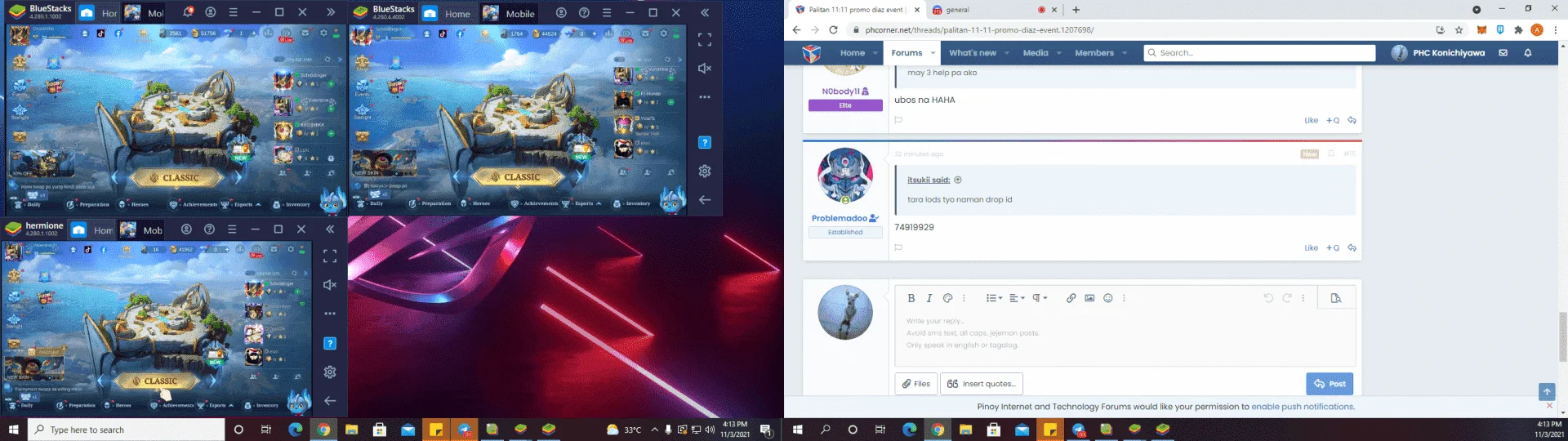Click the Post reply button
1568x441 pixels.
[x=1330, y=384]
